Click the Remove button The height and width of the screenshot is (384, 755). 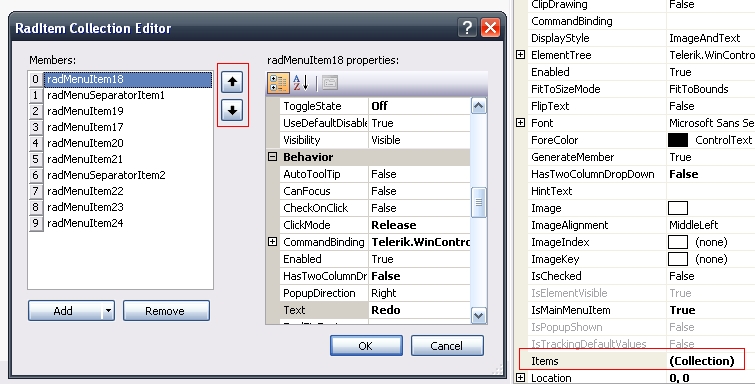click(166, 311)
